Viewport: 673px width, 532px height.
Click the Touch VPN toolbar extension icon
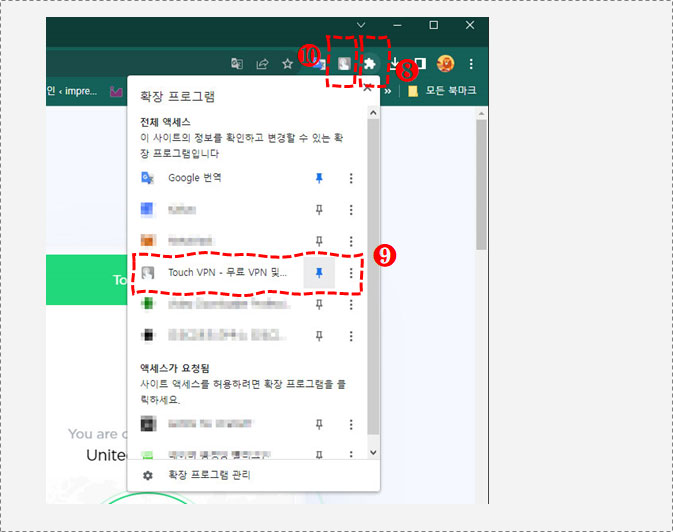tap(344, 64)
